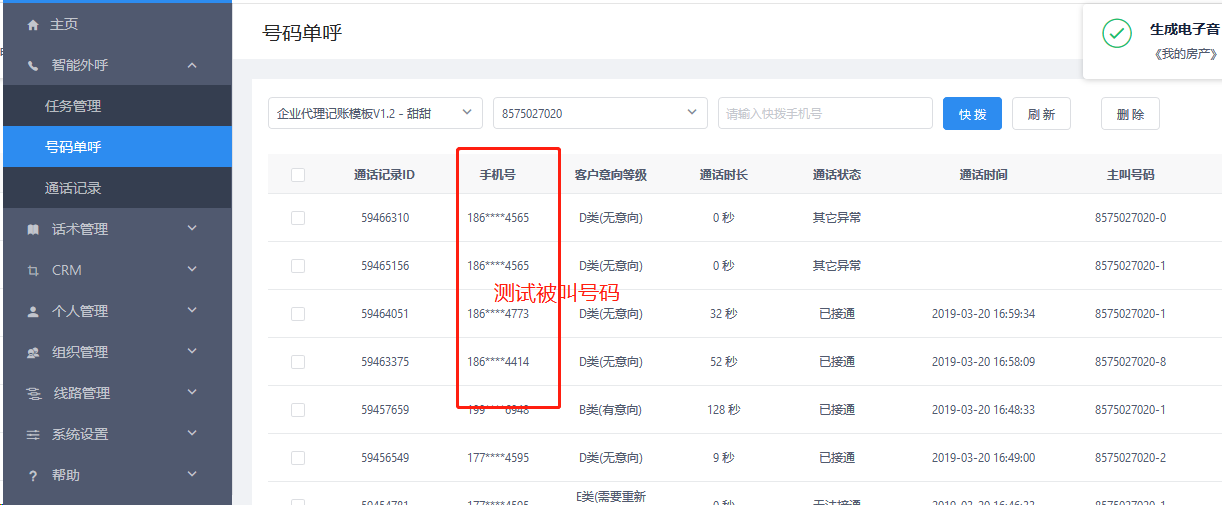
Task: Click the sliders icon beside 系统设置
Action: (x=33, y=434)
